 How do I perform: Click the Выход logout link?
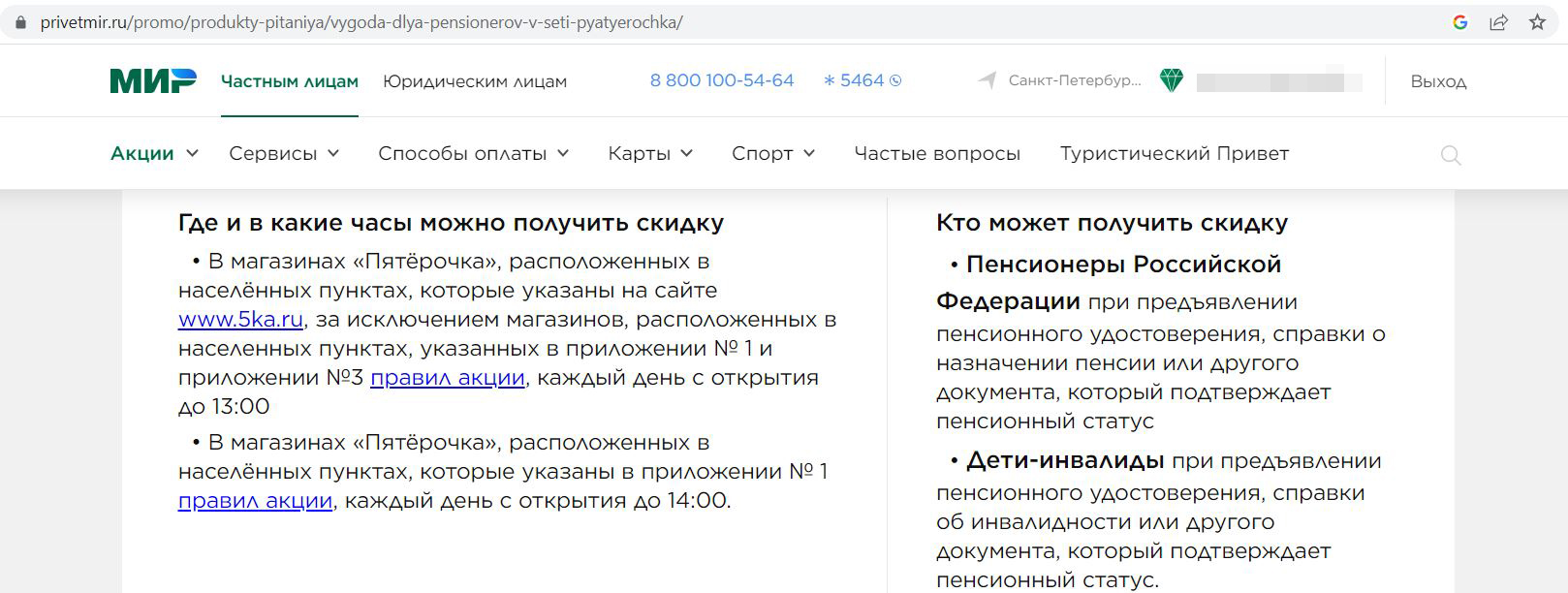[1438, 81]
